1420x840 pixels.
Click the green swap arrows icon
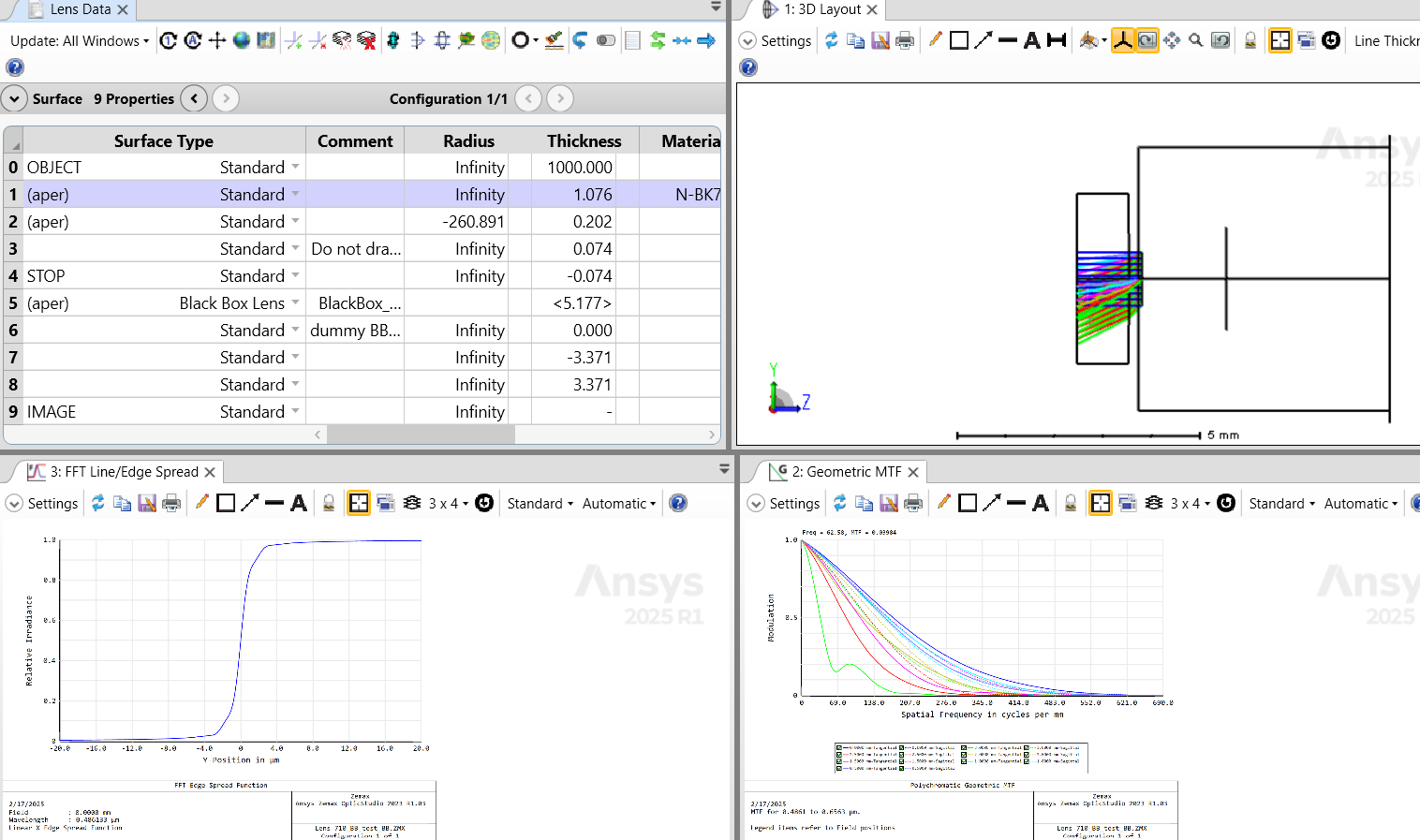point(658,40)
